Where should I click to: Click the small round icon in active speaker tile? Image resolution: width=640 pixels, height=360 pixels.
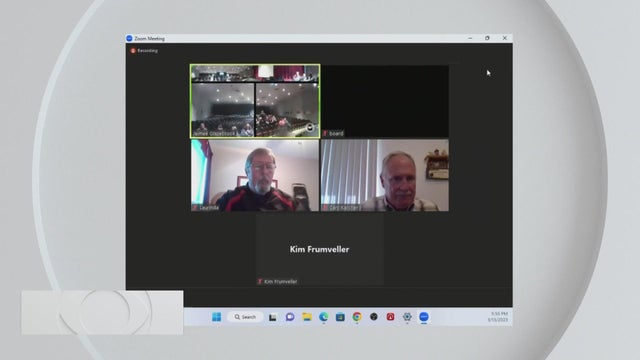[310, 128]
